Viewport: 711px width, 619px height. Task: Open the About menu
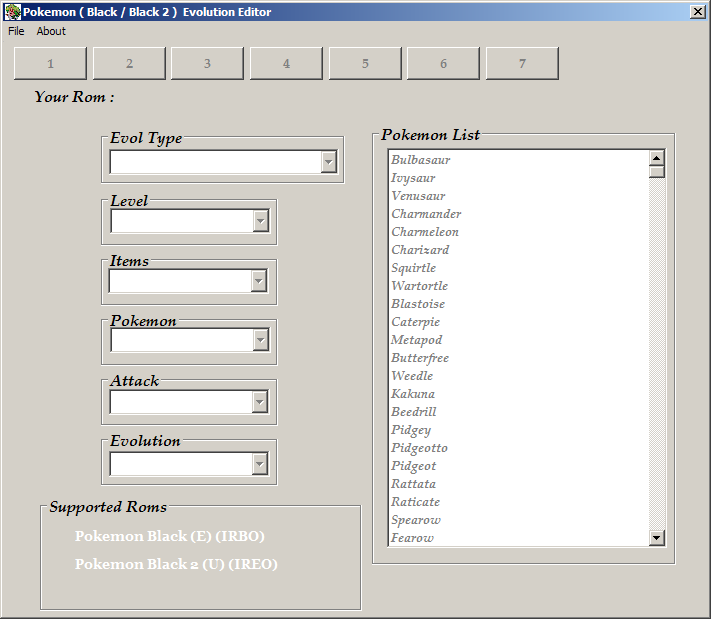pyautogui.click(x=51, y=31)
